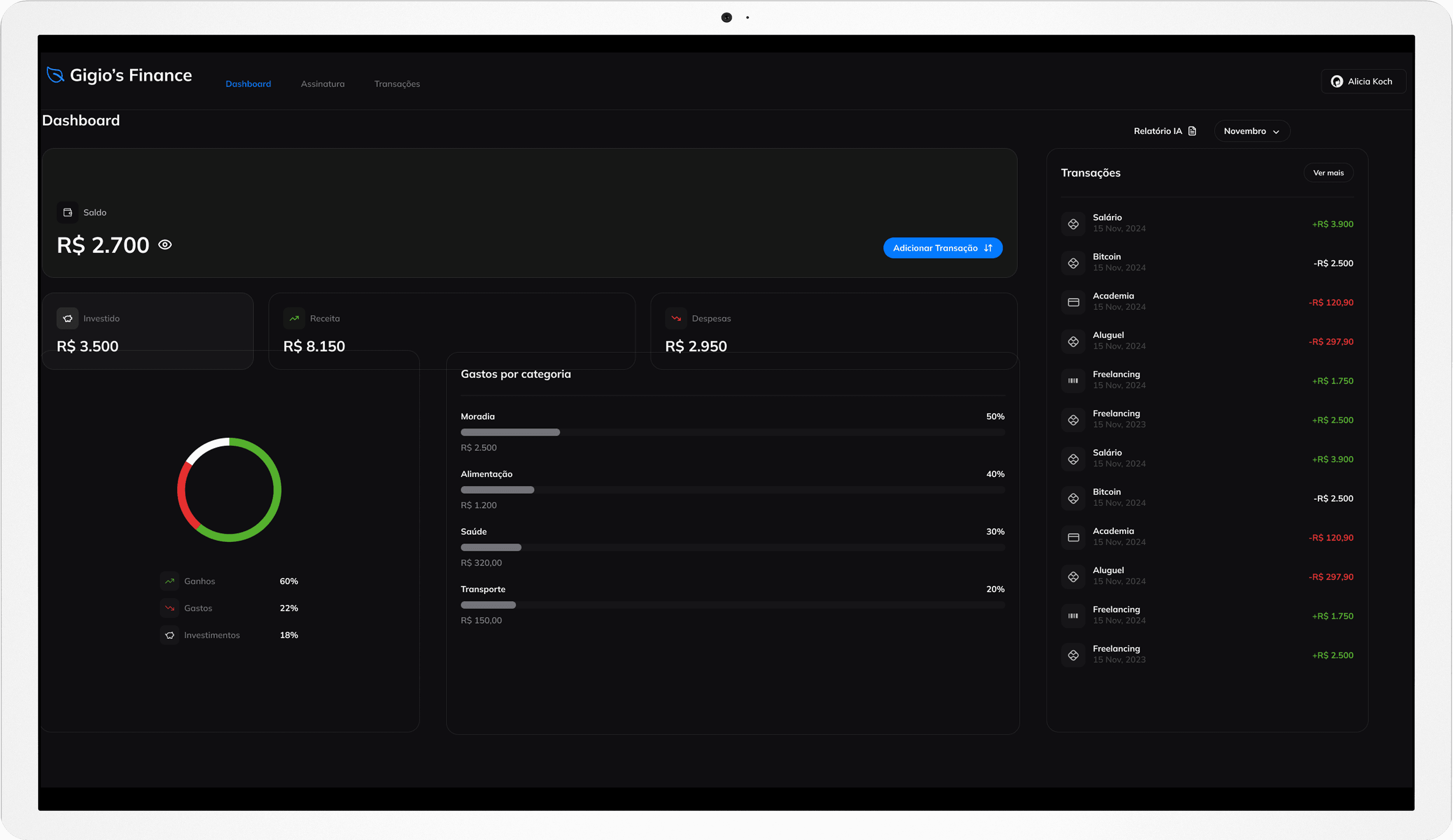
Task: Click the red trending-down icon on Despesas card
Action: [x=676, y=318]
